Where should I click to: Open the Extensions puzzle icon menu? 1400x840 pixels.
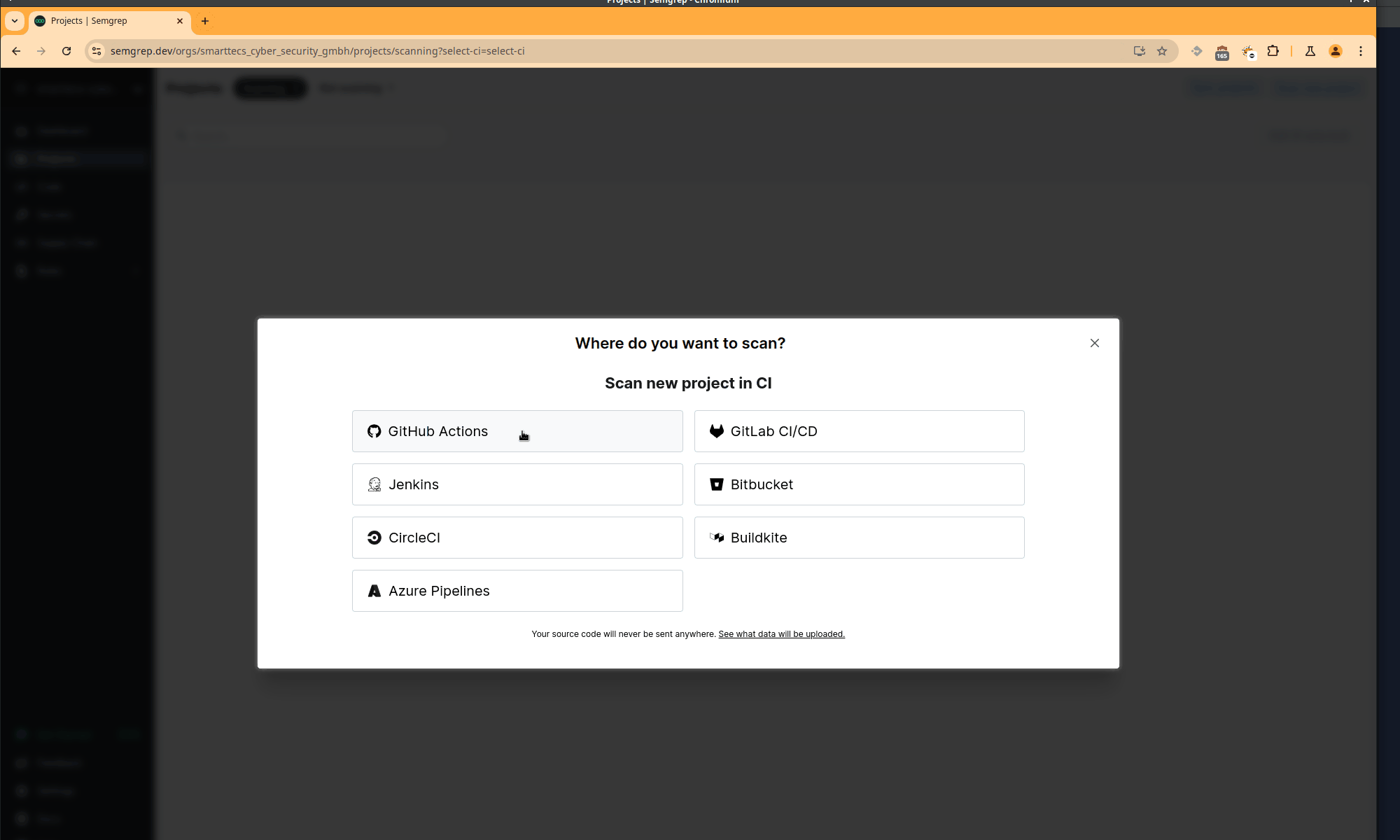point(1273,51)
